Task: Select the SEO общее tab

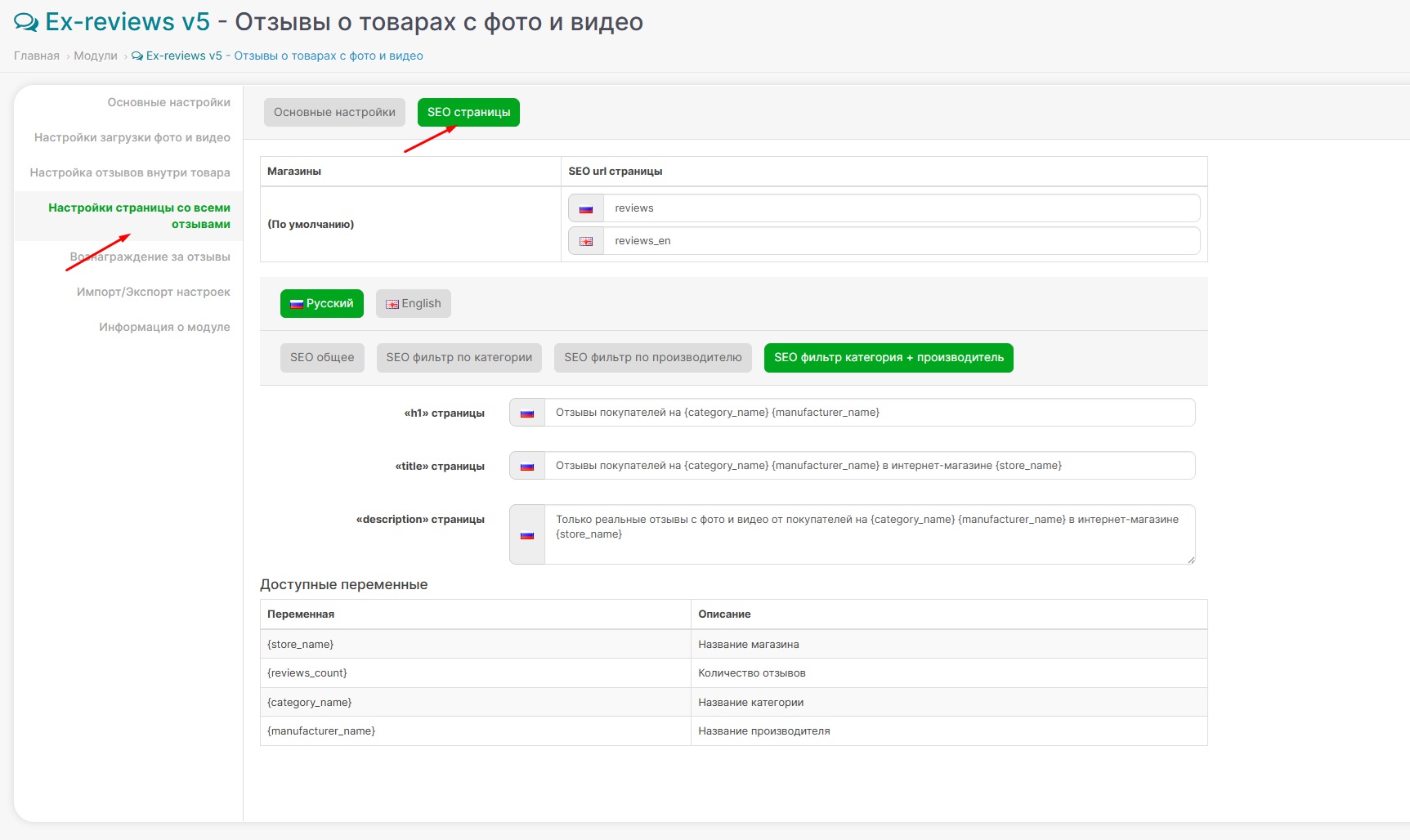Action: [322, 358]
